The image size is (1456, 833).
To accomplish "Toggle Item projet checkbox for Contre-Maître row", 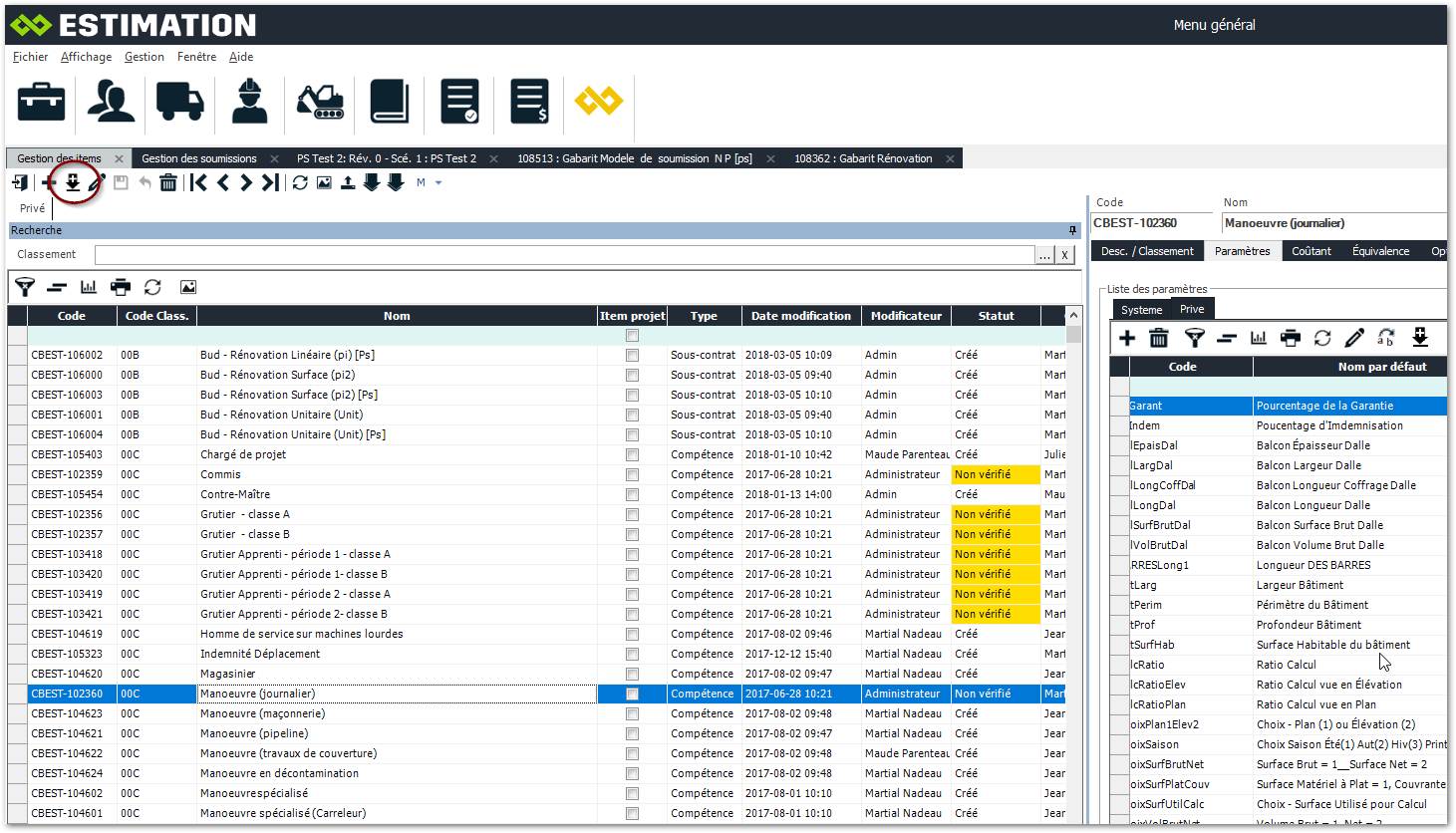I will (x=632, y=494).
